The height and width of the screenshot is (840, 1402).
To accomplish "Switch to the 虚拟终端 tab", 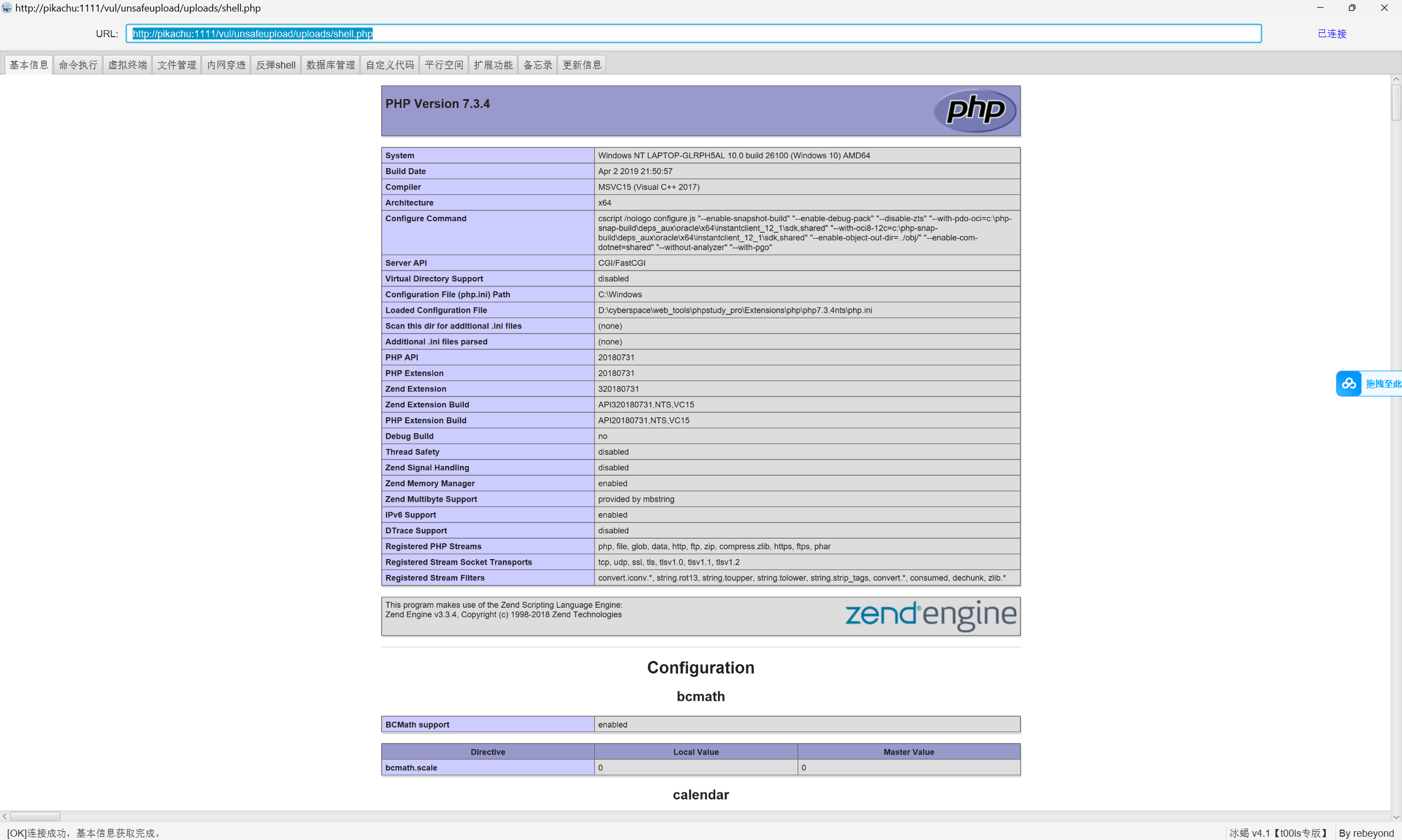I will (128, 65).
